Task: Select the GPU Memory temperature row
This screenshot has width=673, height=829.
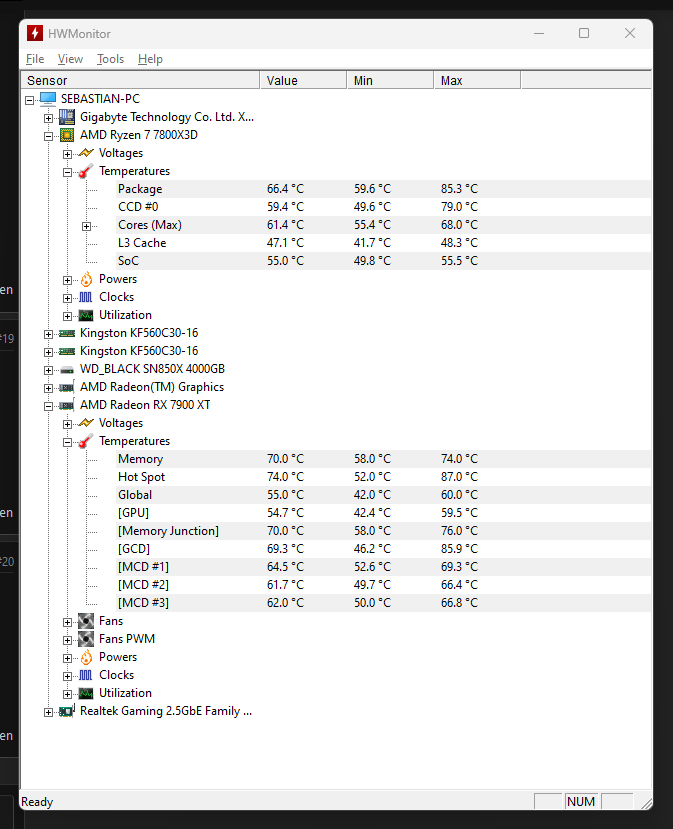Action: point(384,459)
